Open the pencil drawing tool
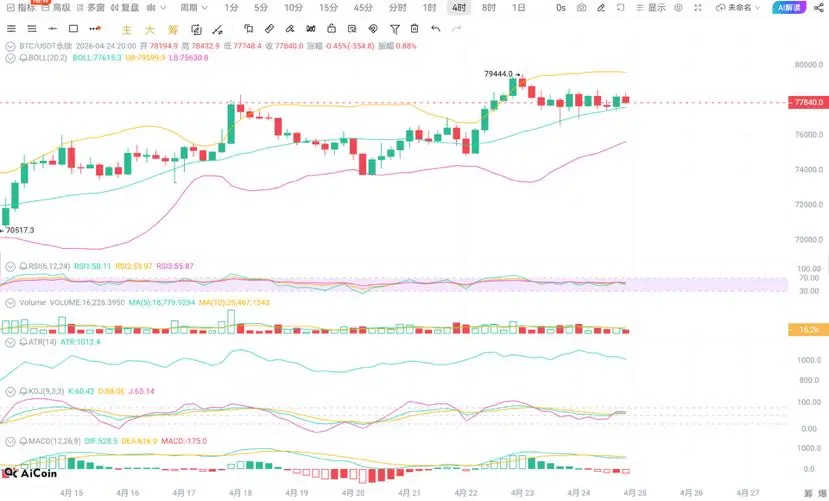The height and width of the screenshot is (501, 829). click(x=601, y=8)
